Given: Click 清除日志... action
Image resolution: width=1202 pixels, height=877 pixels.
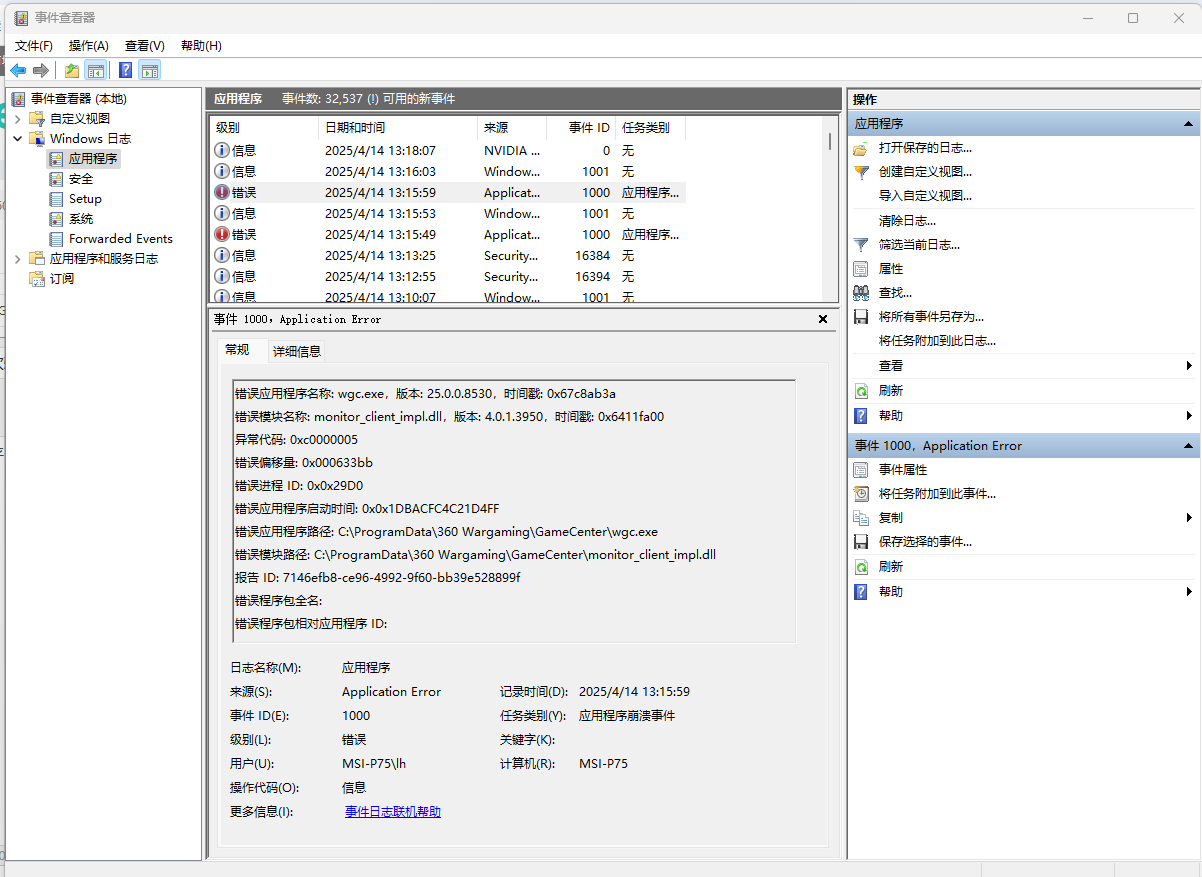Looking at the screenshot, I should tap(907, 220).
